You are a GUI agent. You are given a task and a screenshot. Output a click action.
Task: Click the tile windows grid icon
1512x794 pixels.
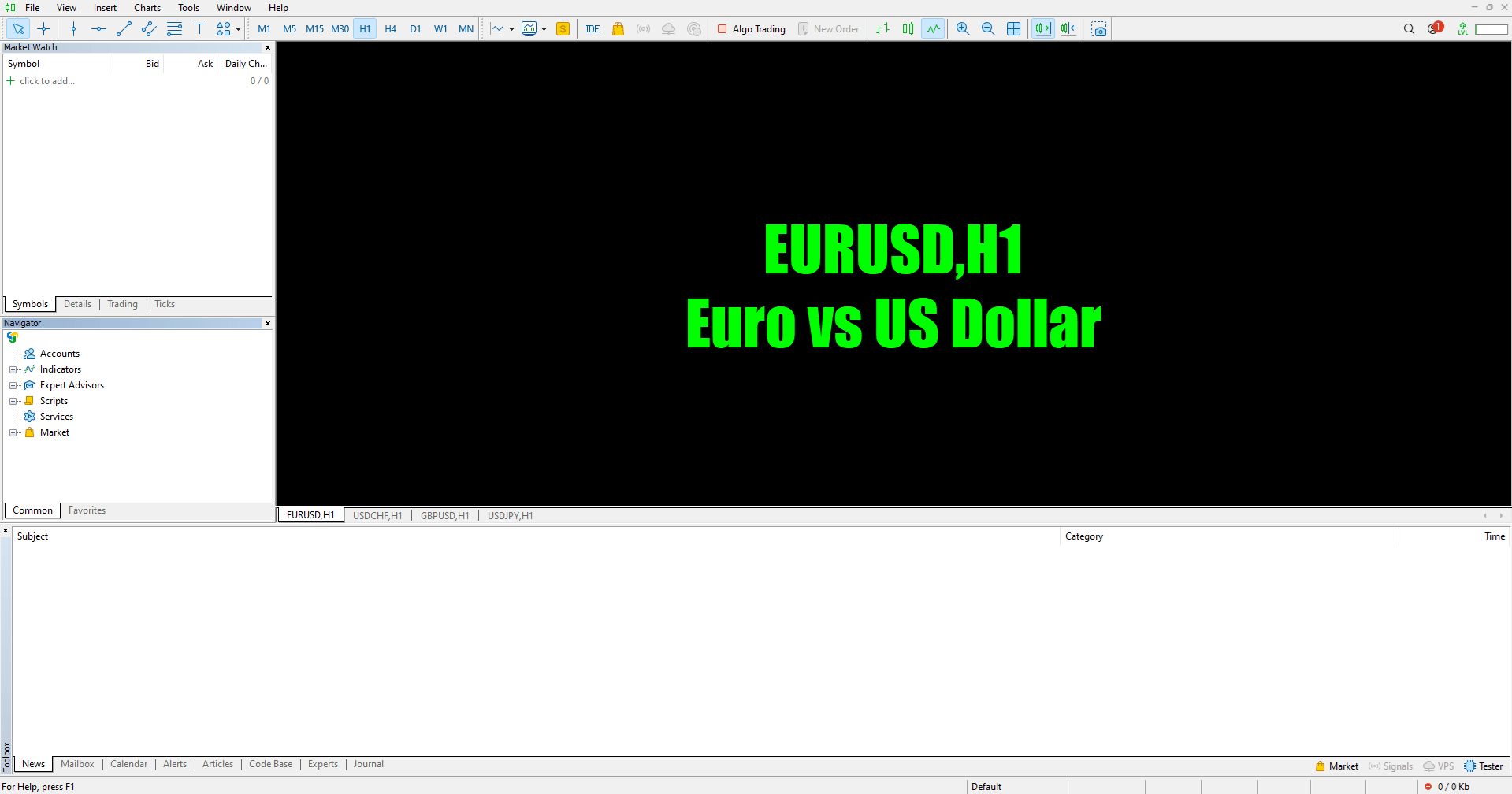tap(1014, 29)
